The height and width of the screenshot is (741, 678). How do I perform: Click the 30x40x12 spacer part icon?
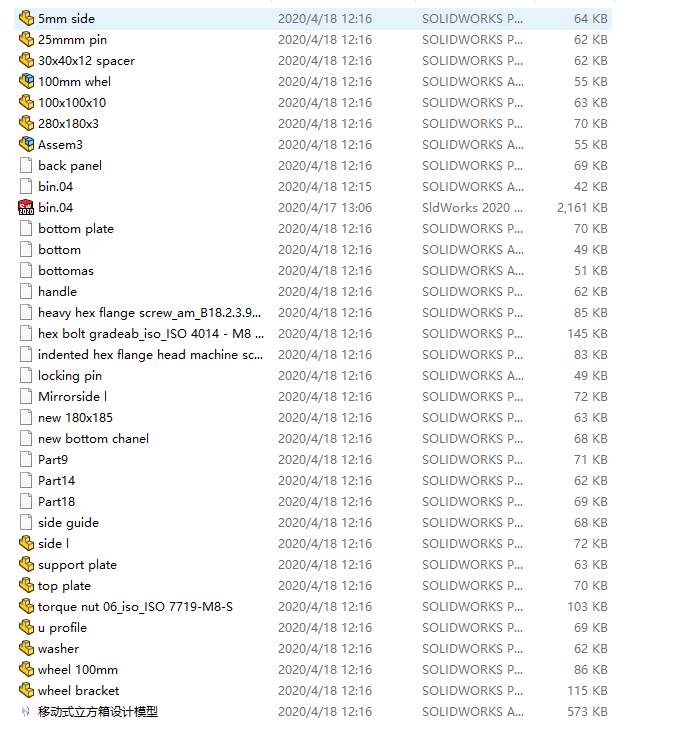[x=26, y=60]
